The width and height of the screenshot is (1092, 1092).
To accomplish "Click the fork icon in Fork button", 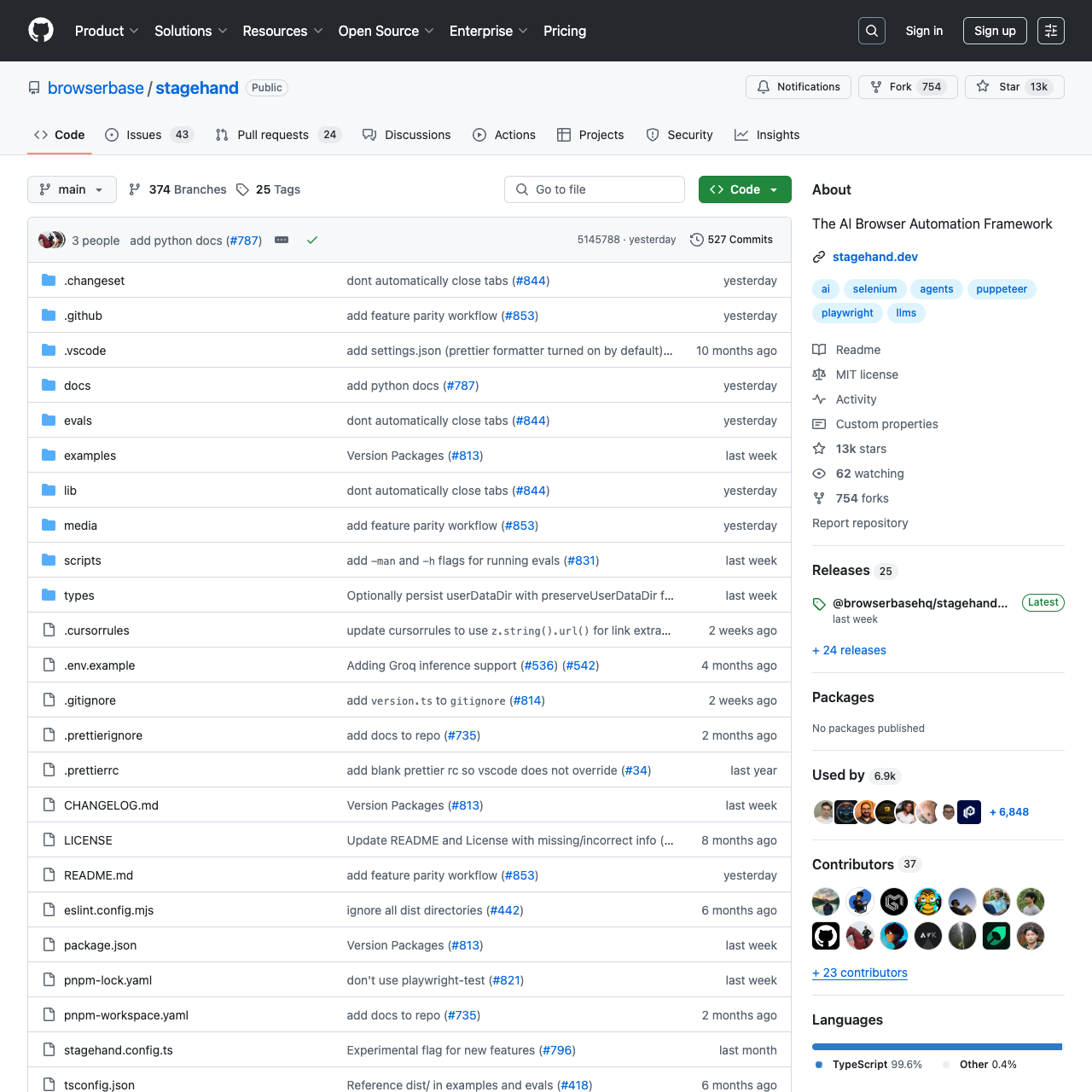I will (x=876, y=87).
